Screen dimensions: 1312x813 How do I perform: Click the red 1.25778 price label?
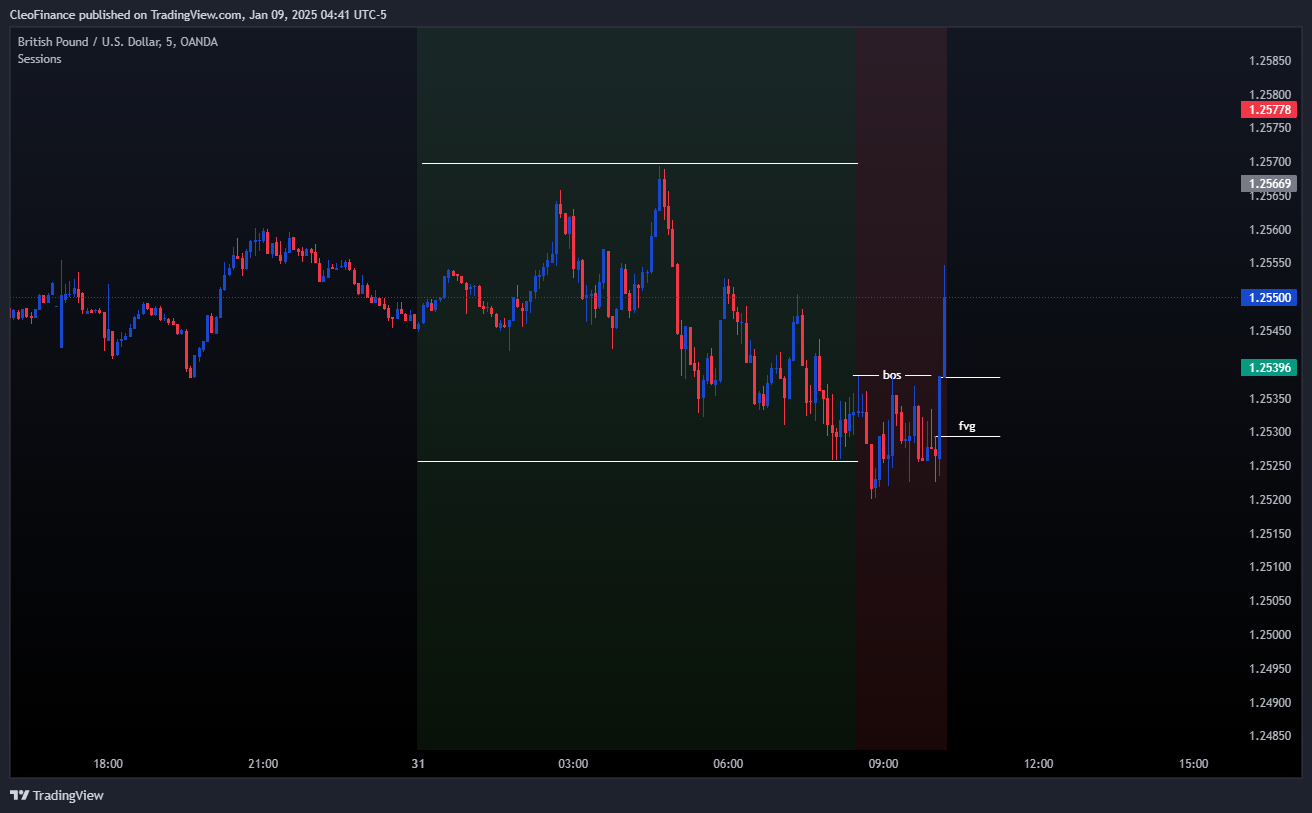pyautogui.click(x=1268, y=109)
